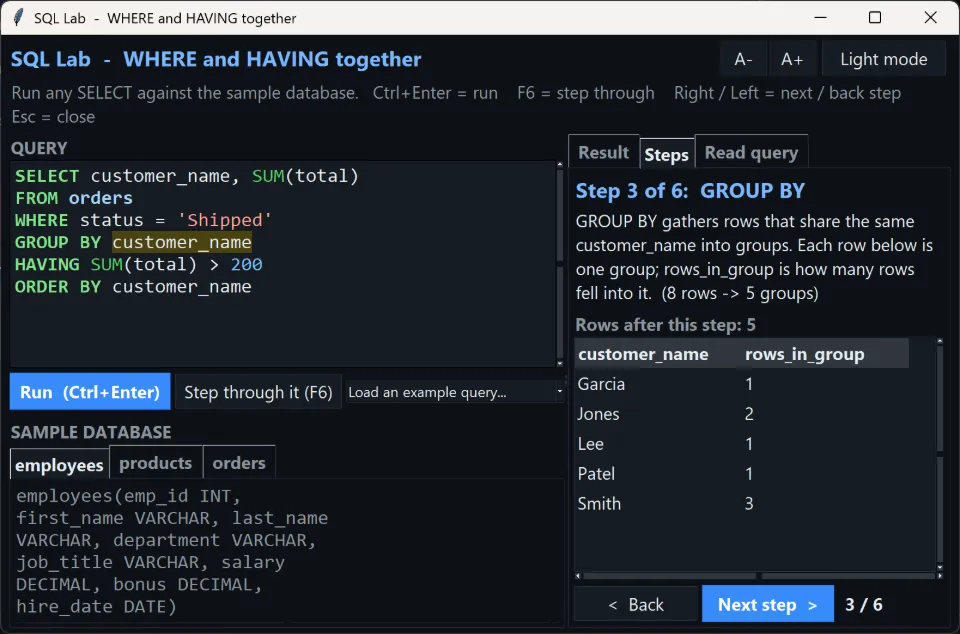
Task: Switch to the Read query tab
Action: click(x=751, y=152)
